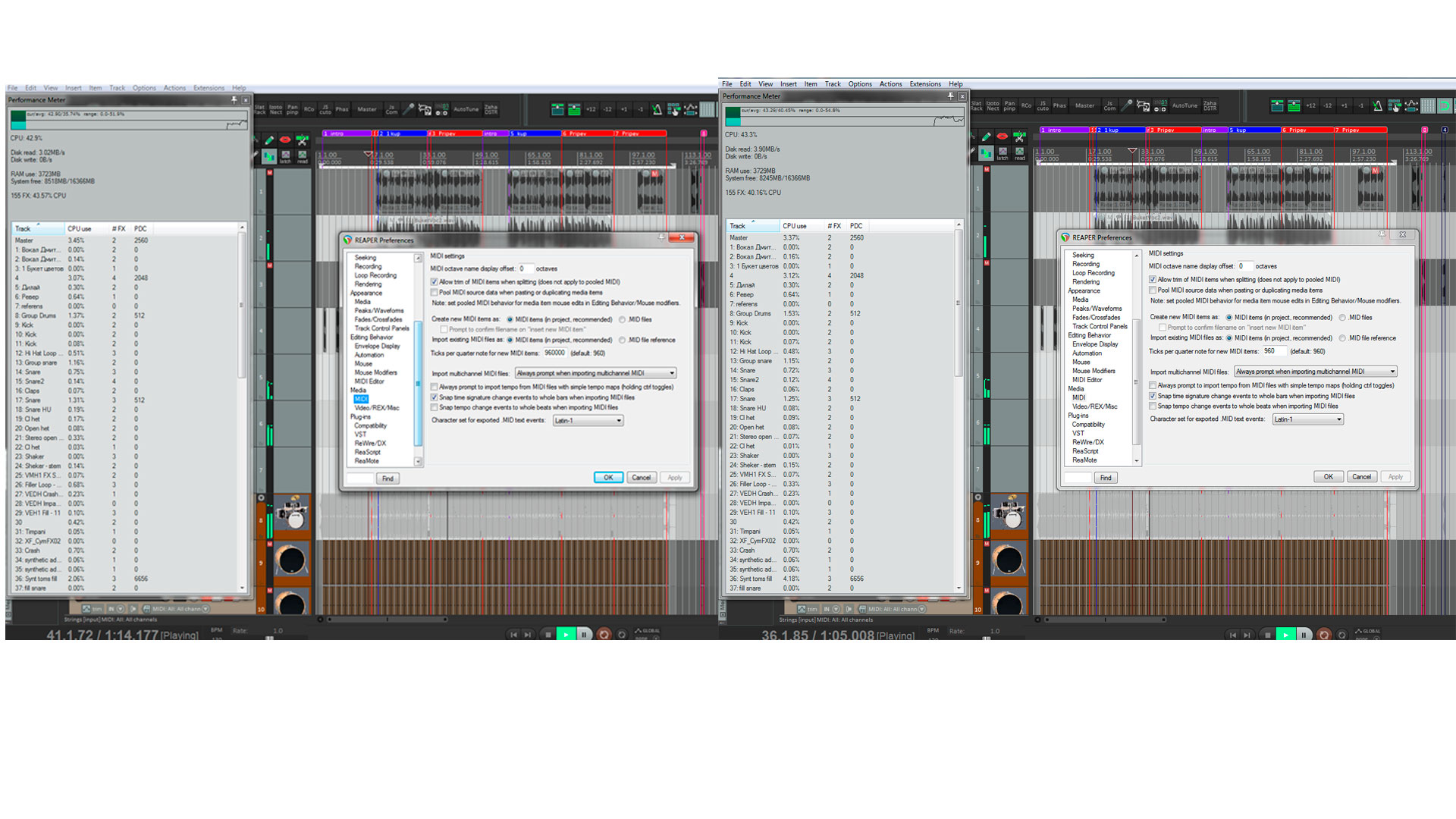Open the Extensions menu in the right window
Screen dimensions: 1456x819
coord(925,84)
